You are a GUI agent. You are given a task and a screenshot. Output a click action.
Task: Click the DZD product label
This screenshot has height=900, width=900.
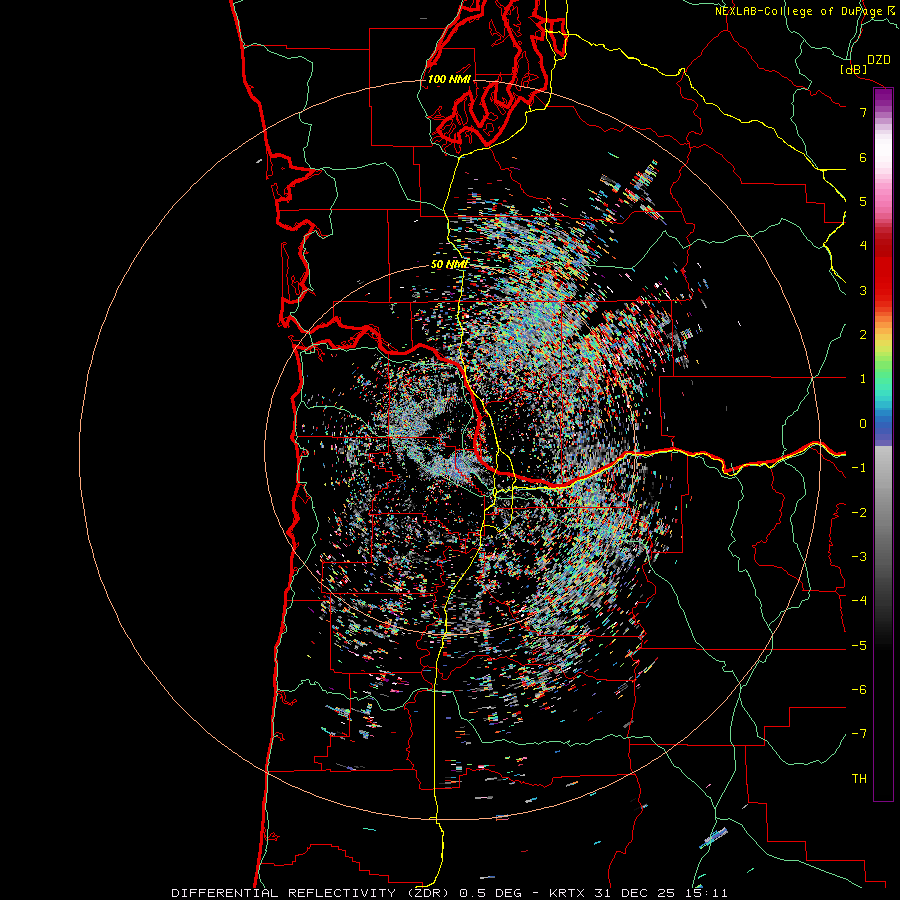click(x=878, y=60)
